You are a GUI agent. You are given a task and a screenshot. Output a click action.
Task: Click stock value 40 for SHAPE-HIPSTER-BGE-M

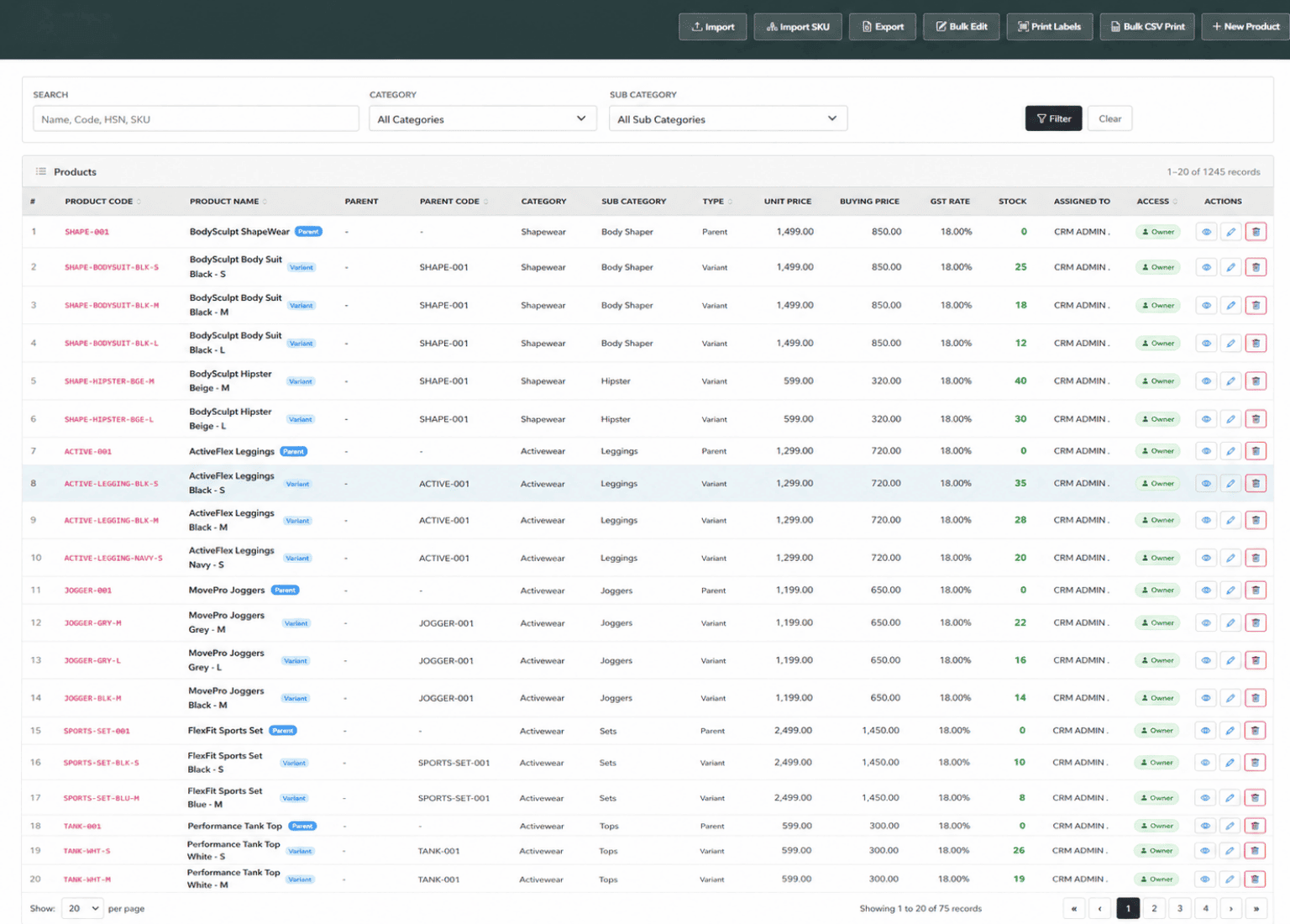(1020, 381)
